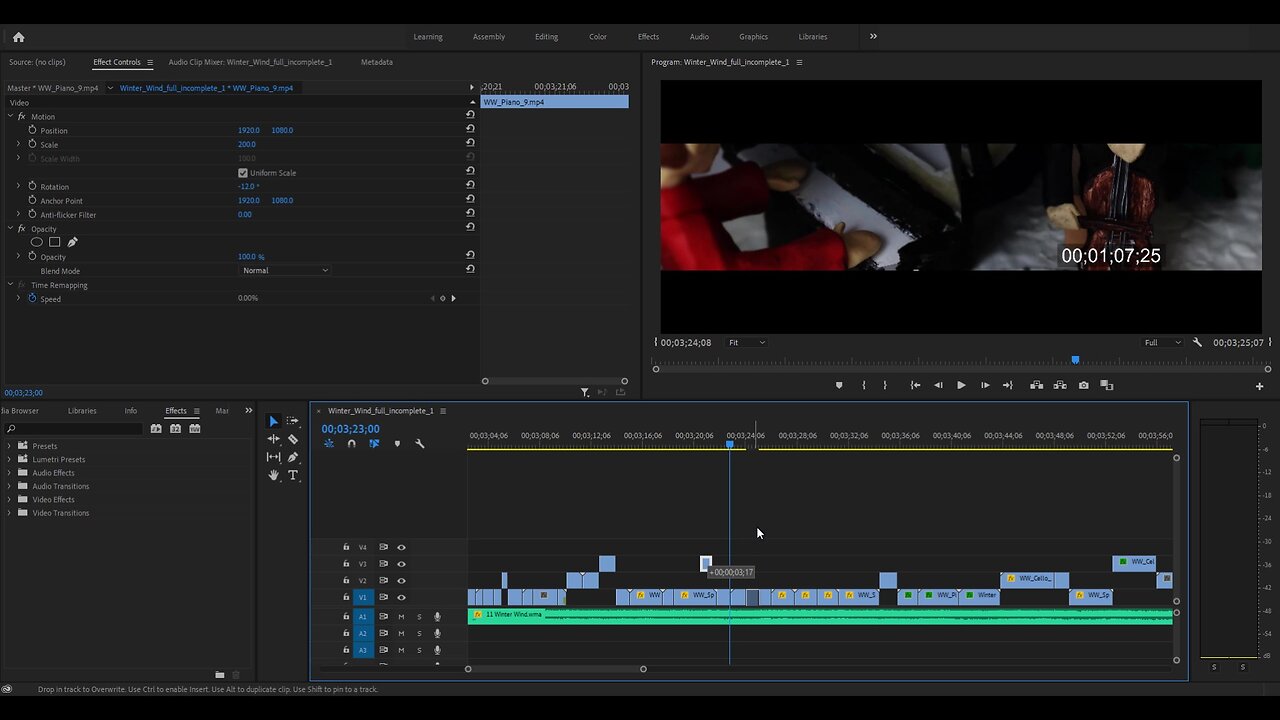
Task: Reset the Position parameter
Action: (x=470, y=130)
